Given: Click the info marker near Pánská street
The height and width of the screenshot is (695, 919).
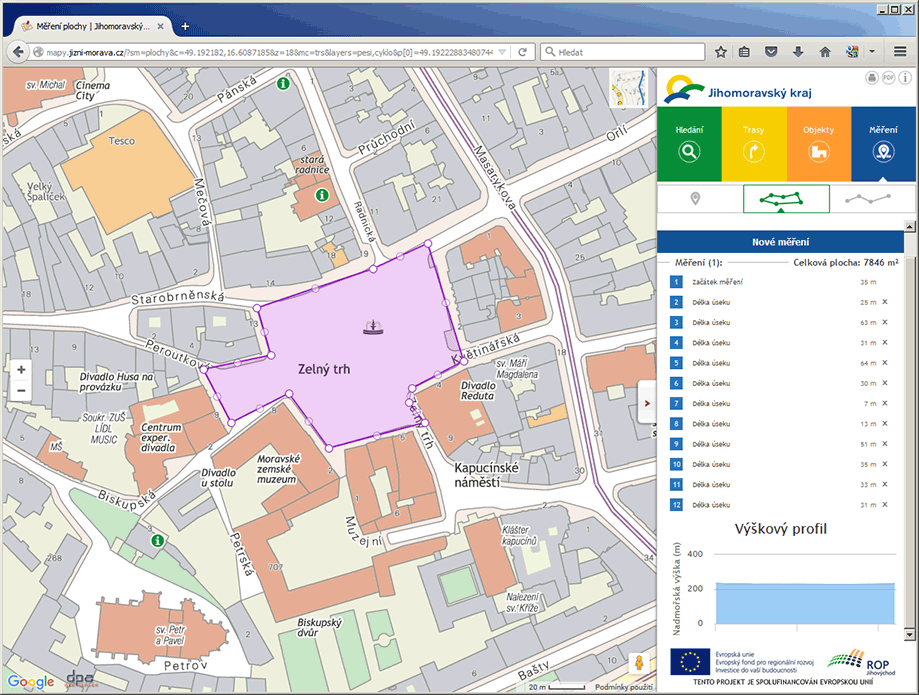Looking at the screenshot, I should click(x=283, y=84).
